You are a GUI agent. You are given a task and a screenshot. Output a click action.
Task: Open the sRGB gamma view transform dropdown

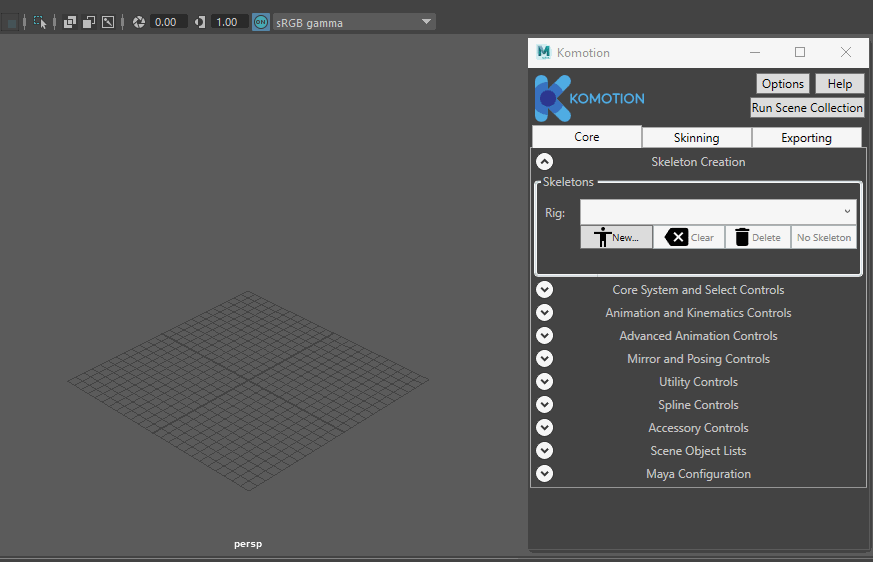354,22
